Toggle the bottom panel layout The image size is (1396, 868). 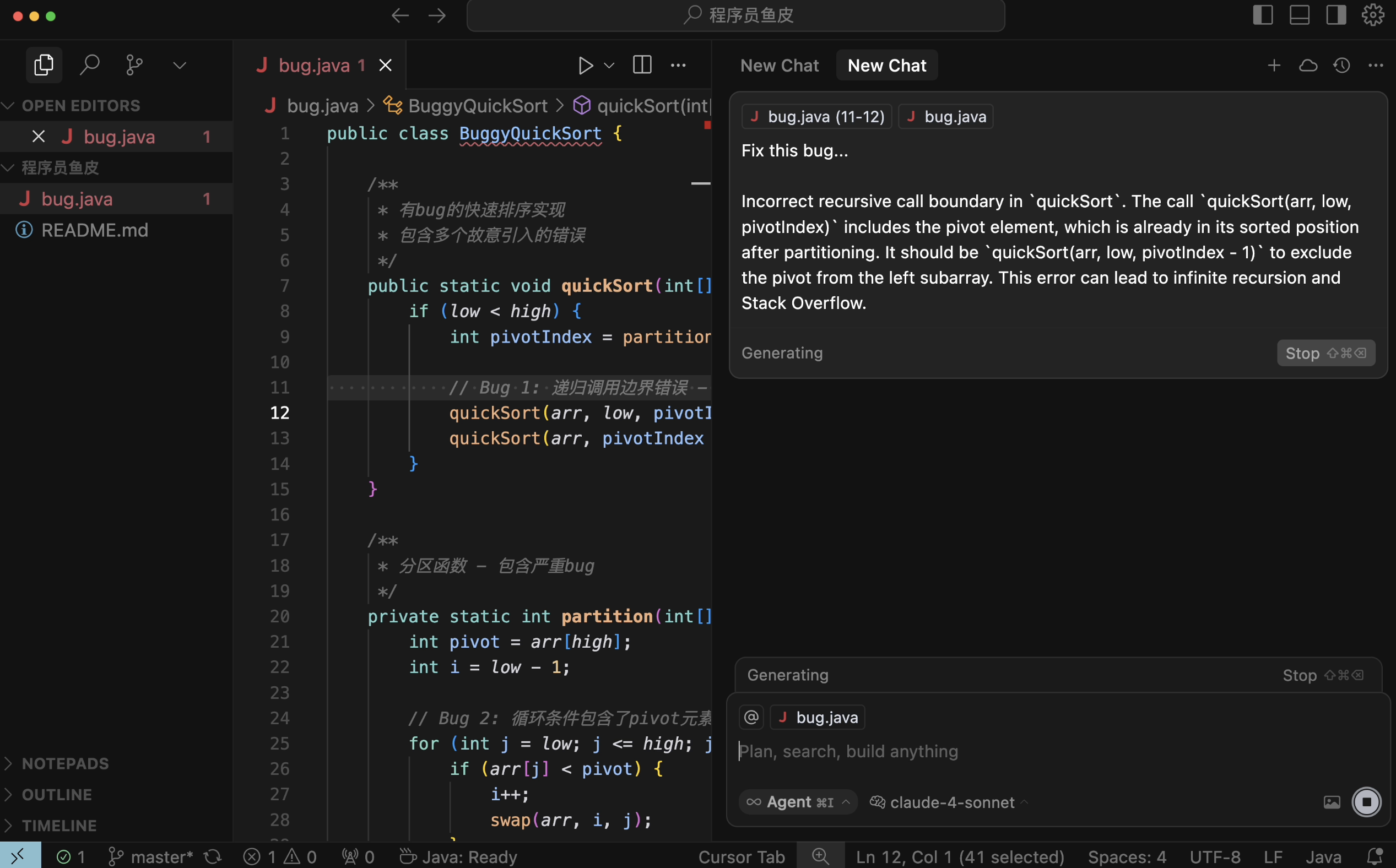1299,15
